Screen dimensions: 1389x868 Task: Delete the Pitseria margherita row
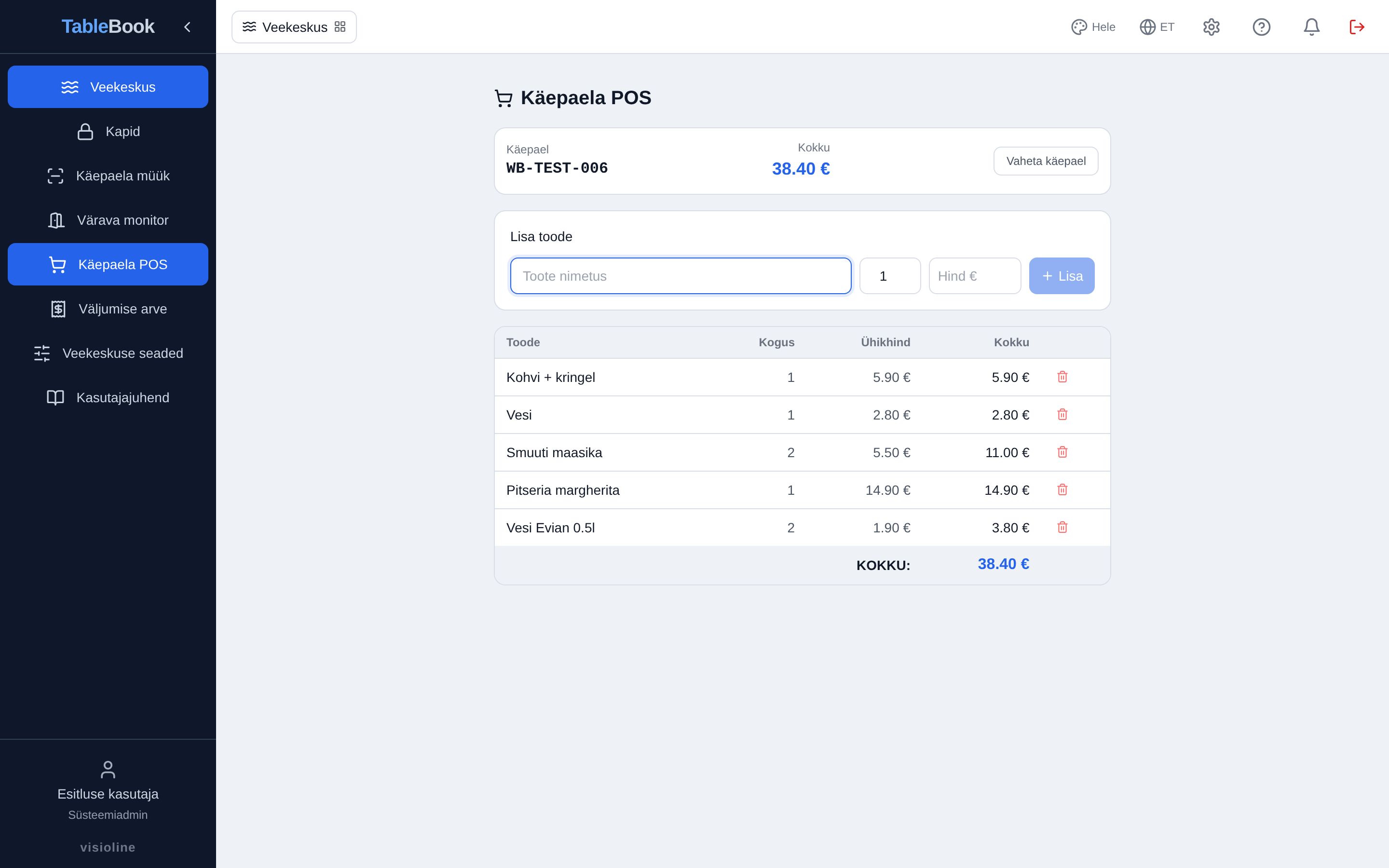[x=1062, y=489]
